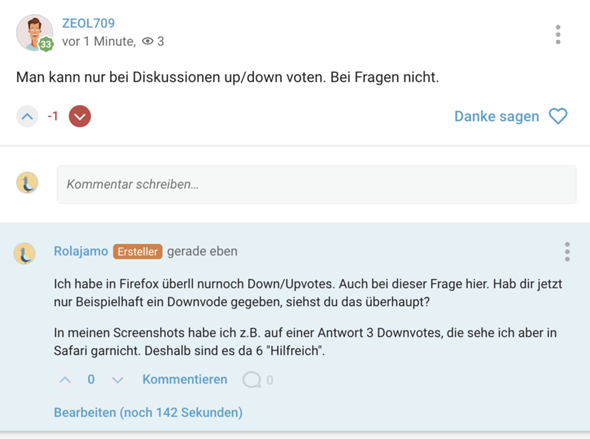
Task: Open the ZEOL709 username link
Action: pyautogui.click(x=88, y=23)
